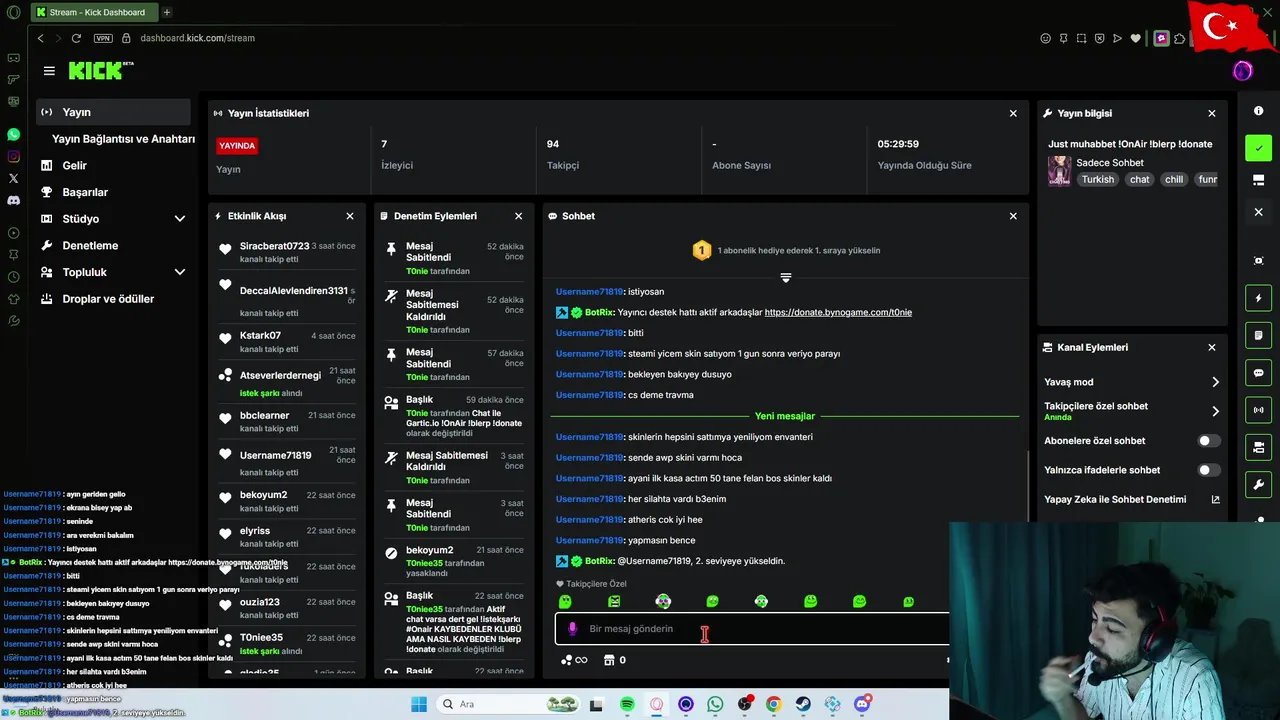1280x720 pixels.
Task: Open Chrome from the taskbar
Action: point(774,704)
